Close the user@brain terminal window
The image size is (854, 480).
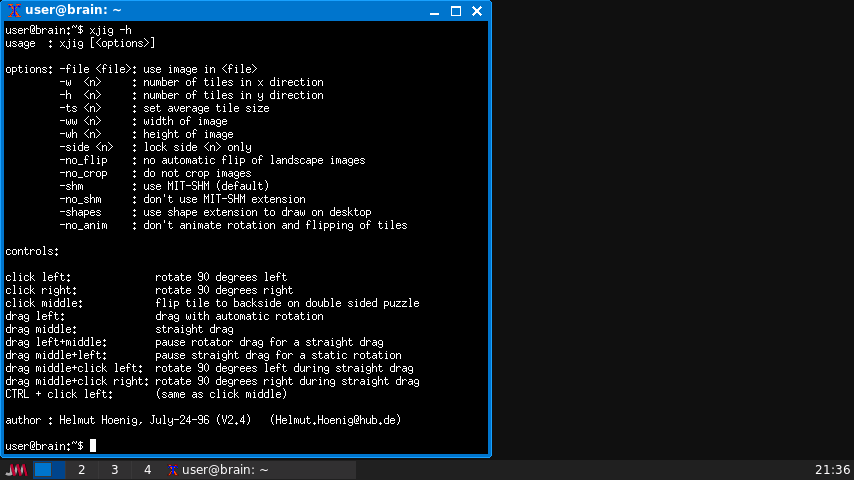tap(477, 11)
